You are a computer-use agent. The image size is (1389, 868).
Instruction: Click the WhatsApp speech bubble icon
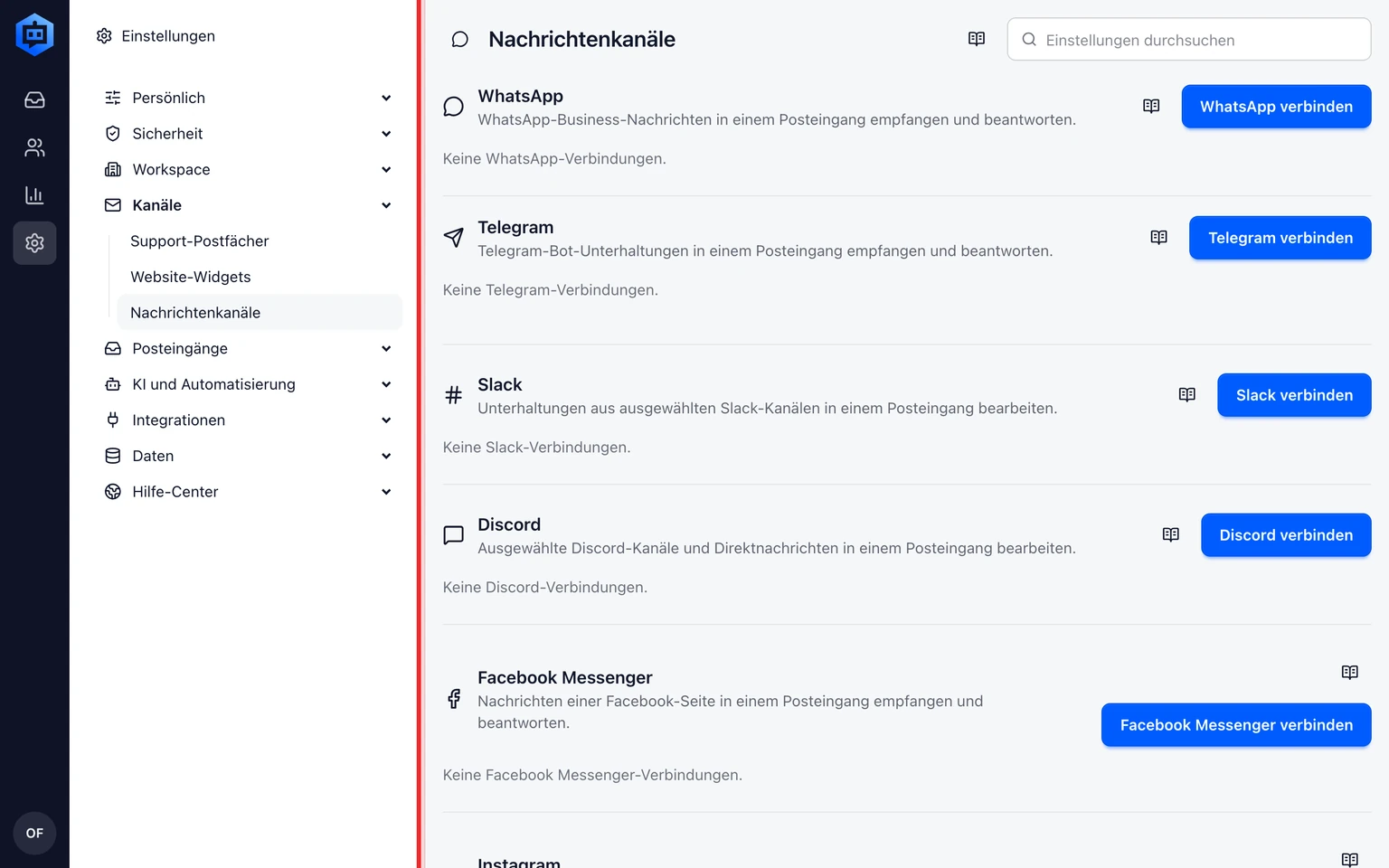pyautogui.click(x=454, y=107)
